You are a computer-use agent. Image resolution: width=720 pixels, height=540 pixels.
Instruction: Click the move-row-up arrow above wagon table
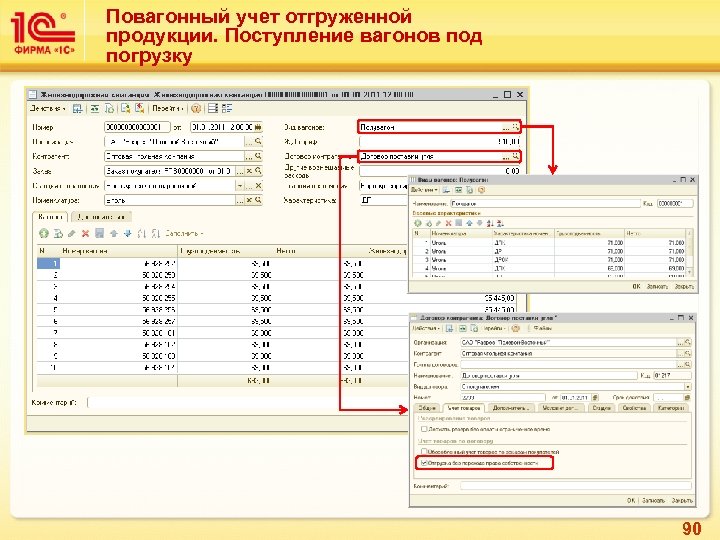(114, 234)
